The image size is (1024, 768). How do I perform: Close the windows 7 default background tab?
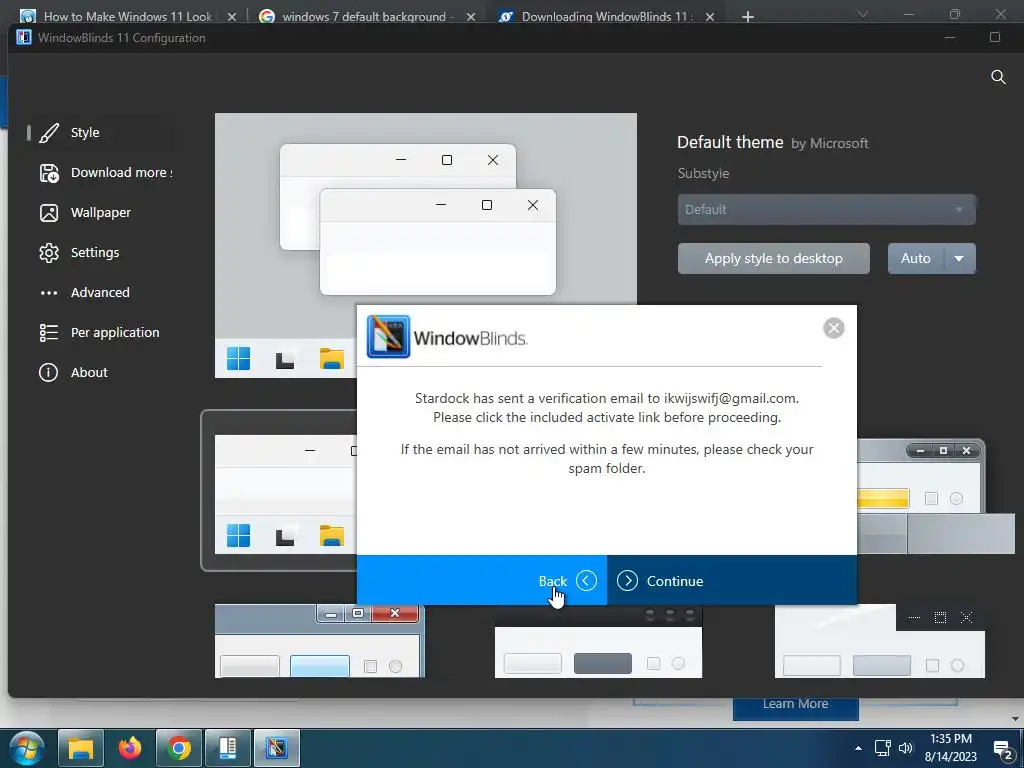click(x=471, y=17)
